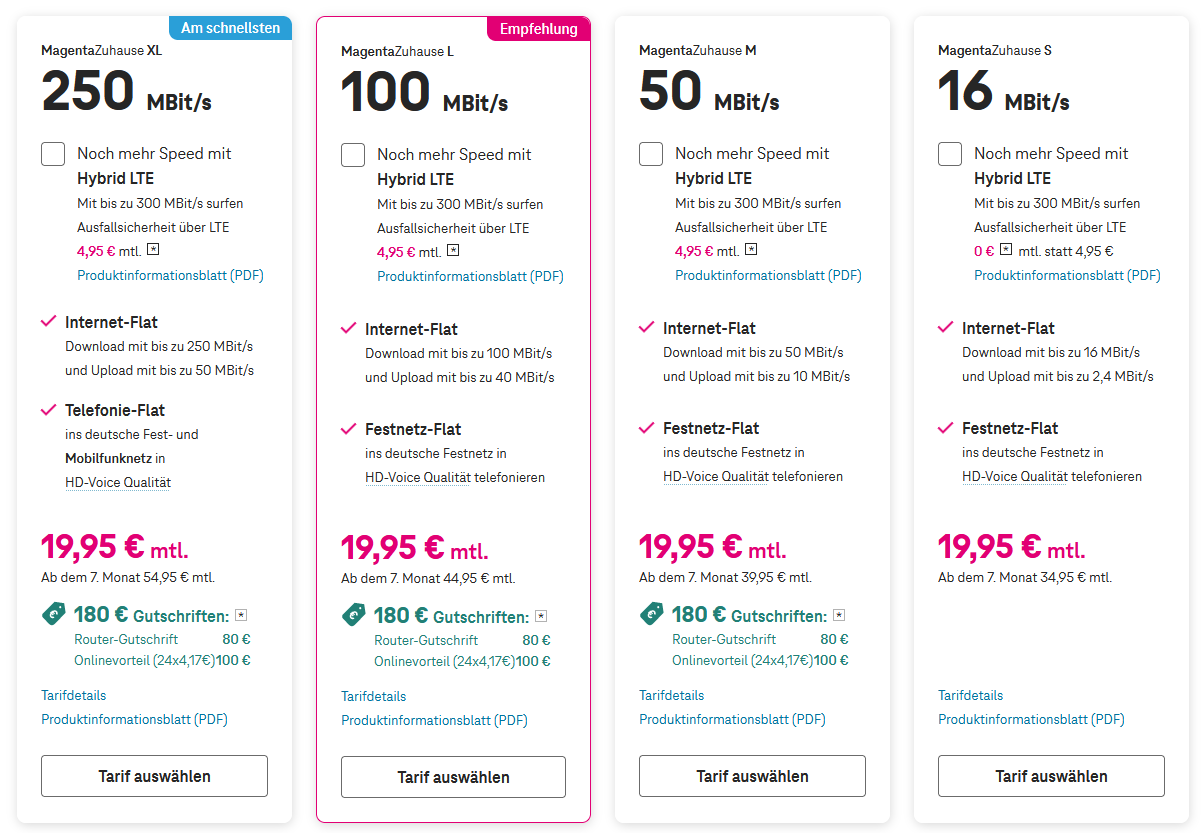
Task: Click the Empfehlung badge on MagentaZuhause L
Action: coord(538,29)
